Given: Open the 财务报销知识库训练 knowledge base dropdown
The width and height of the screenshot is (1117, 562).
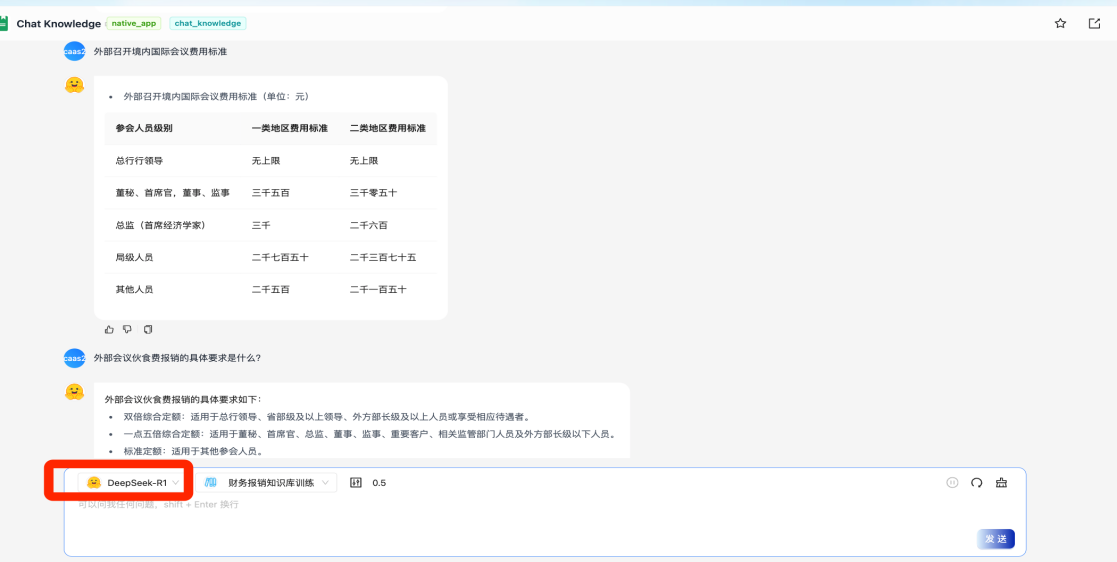Looking at the screenshot, I should pos(266,482).
